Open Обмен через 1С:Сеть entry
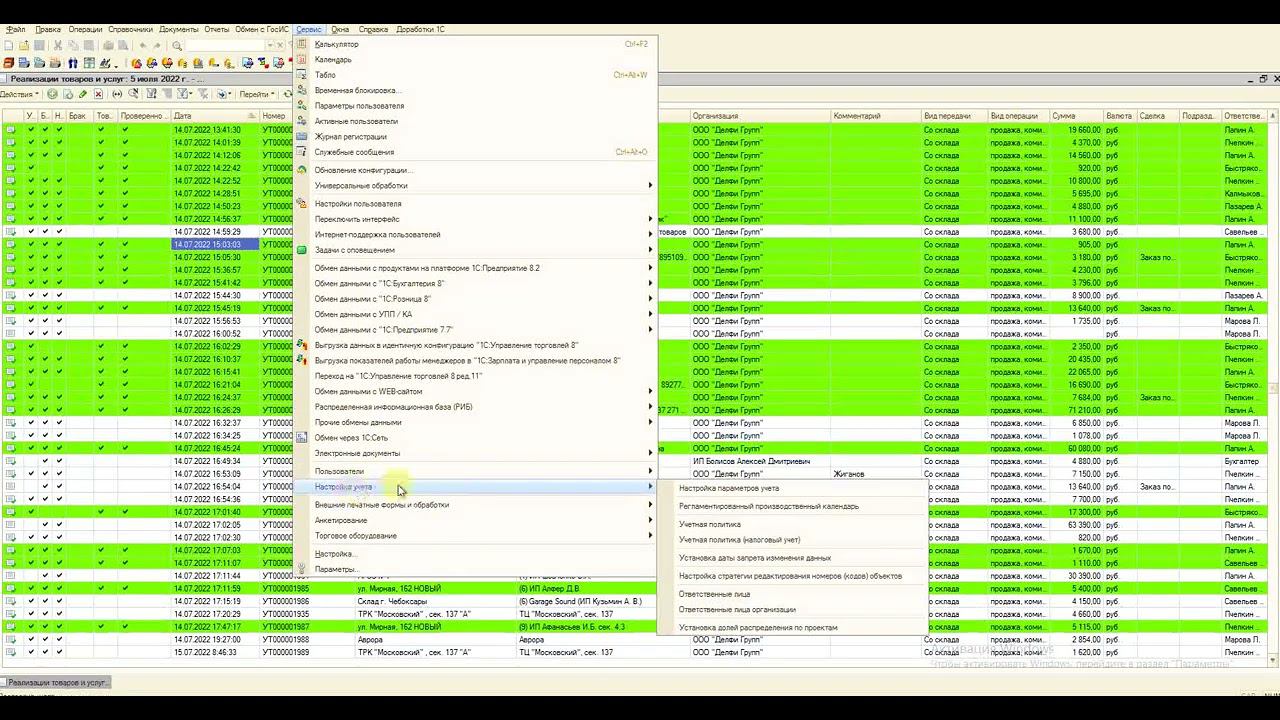The height and width of the screenshot is (720, 1280). point(476,438)
